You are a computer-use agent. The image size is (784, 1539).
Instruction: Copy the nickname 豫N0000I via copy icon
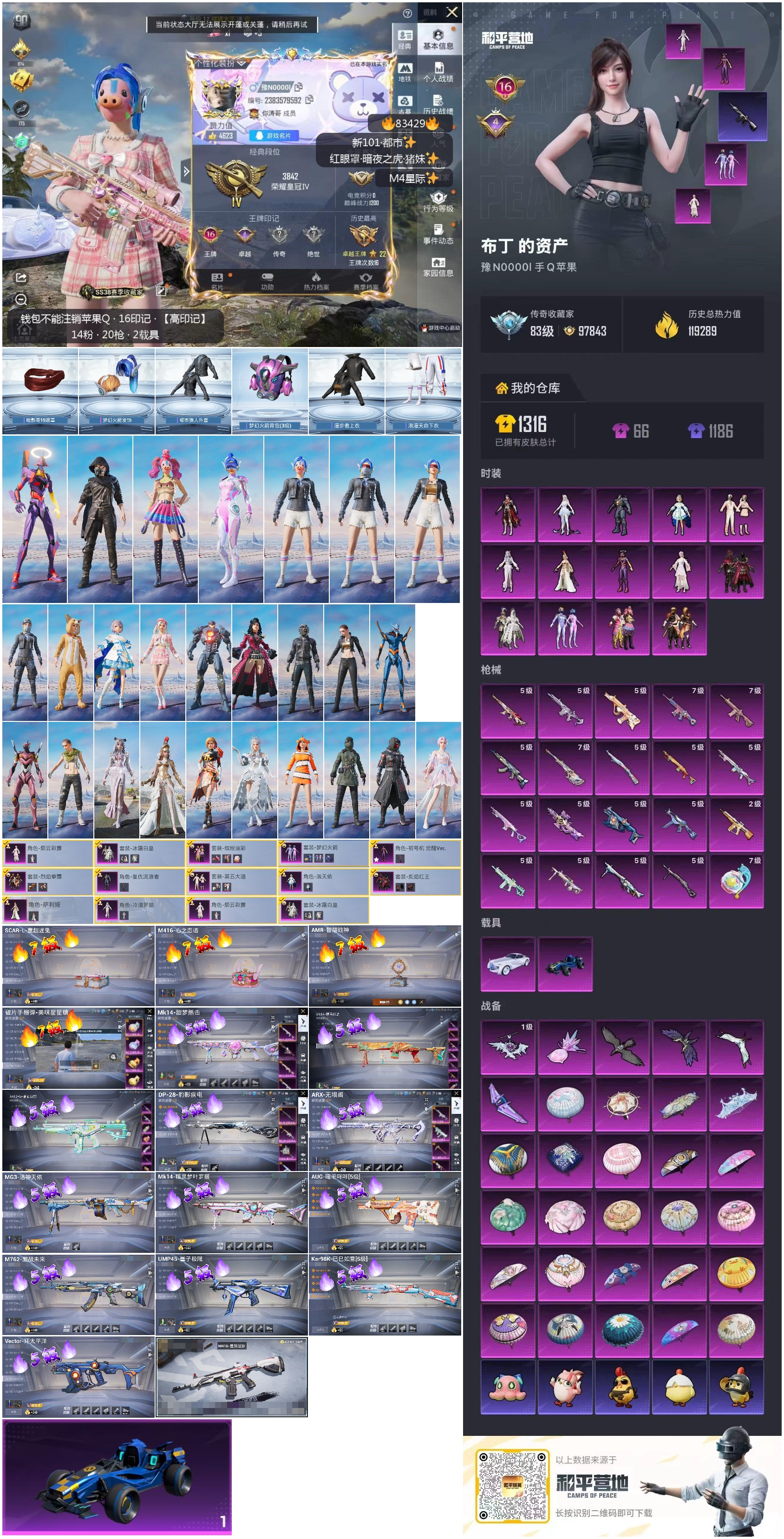click(299, 86)
